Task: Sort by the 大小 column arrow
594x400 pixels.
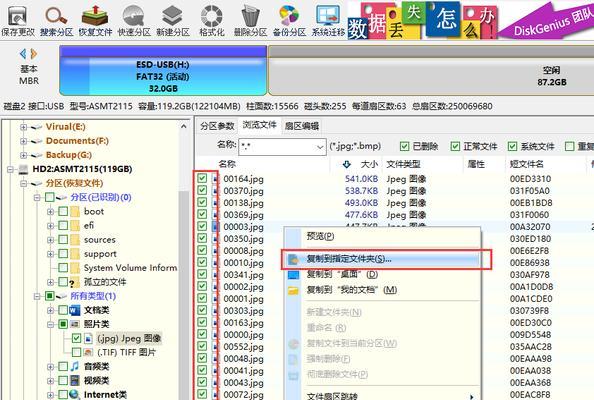Action: point(347,164)
